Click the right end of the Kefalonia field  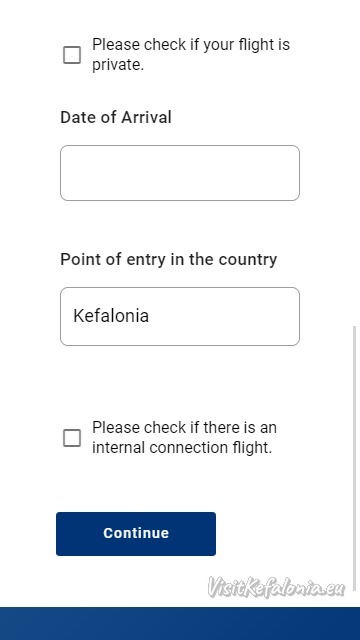tap(292, 316)
